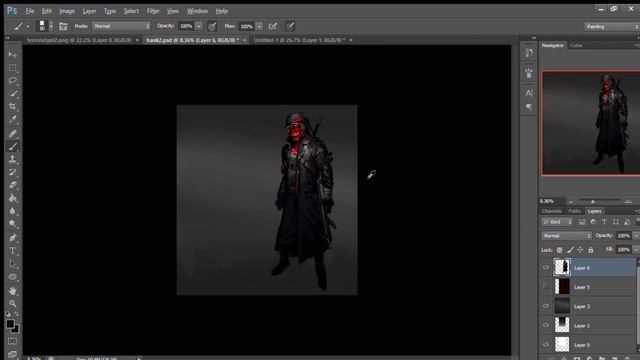640x360 pixels.
Task: Select the Type tool in toolbox
Action: [13, 251]
